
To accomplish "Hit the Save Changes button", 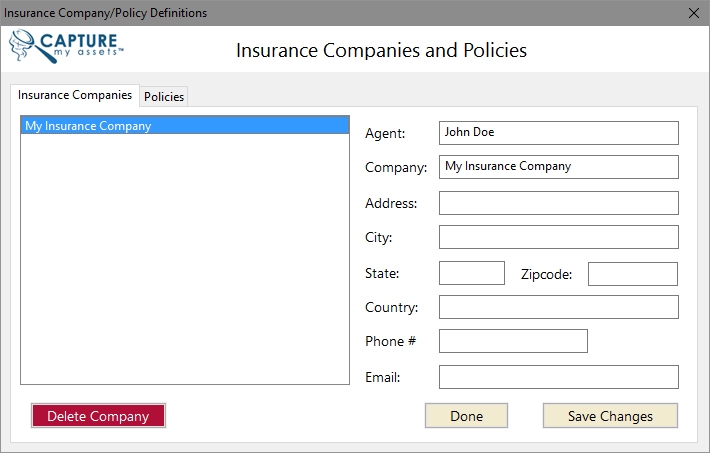I will (610, 416).
